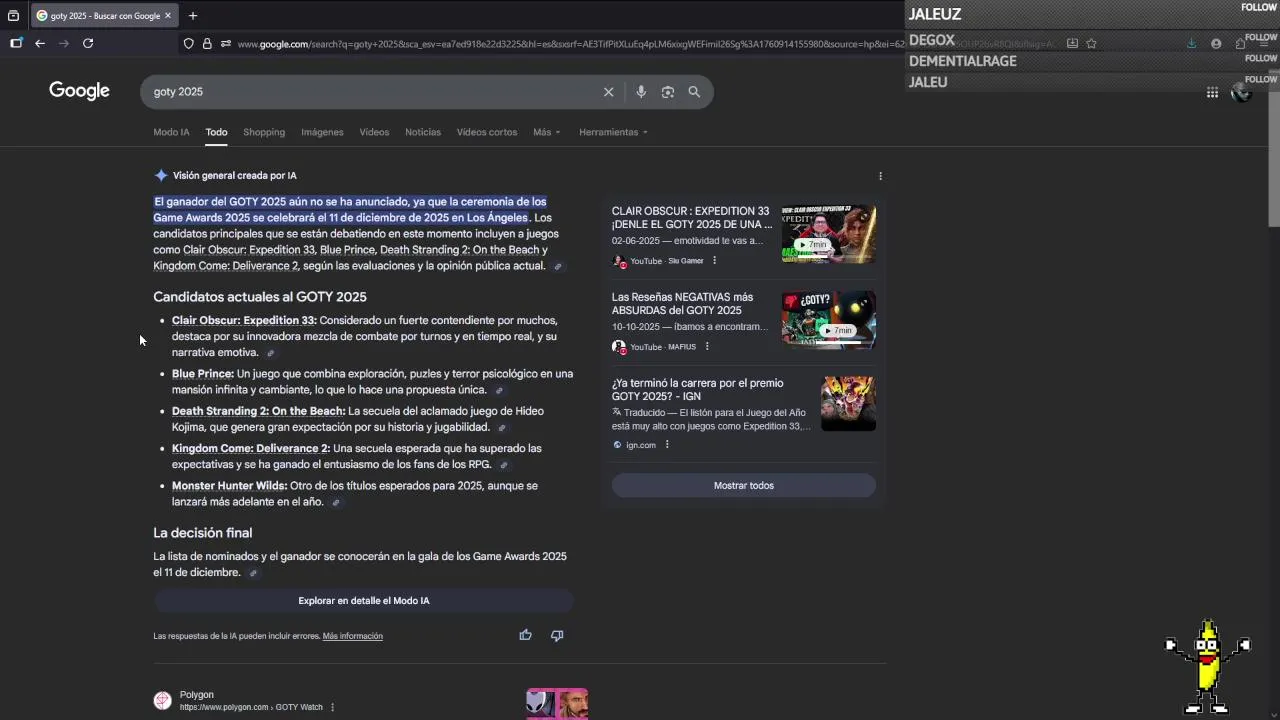The image size is (1280, 720).
Task: Open Clair Obscur: Expedition 33 bullet link
Action: (x=244, y=321)
